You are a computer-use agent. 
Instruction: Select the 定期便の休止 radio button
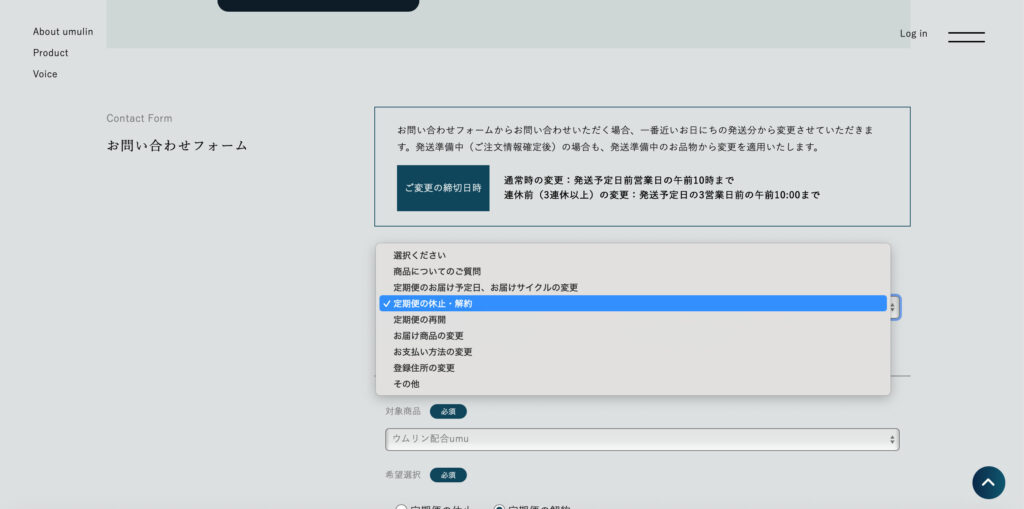click(x=401, y=506)
